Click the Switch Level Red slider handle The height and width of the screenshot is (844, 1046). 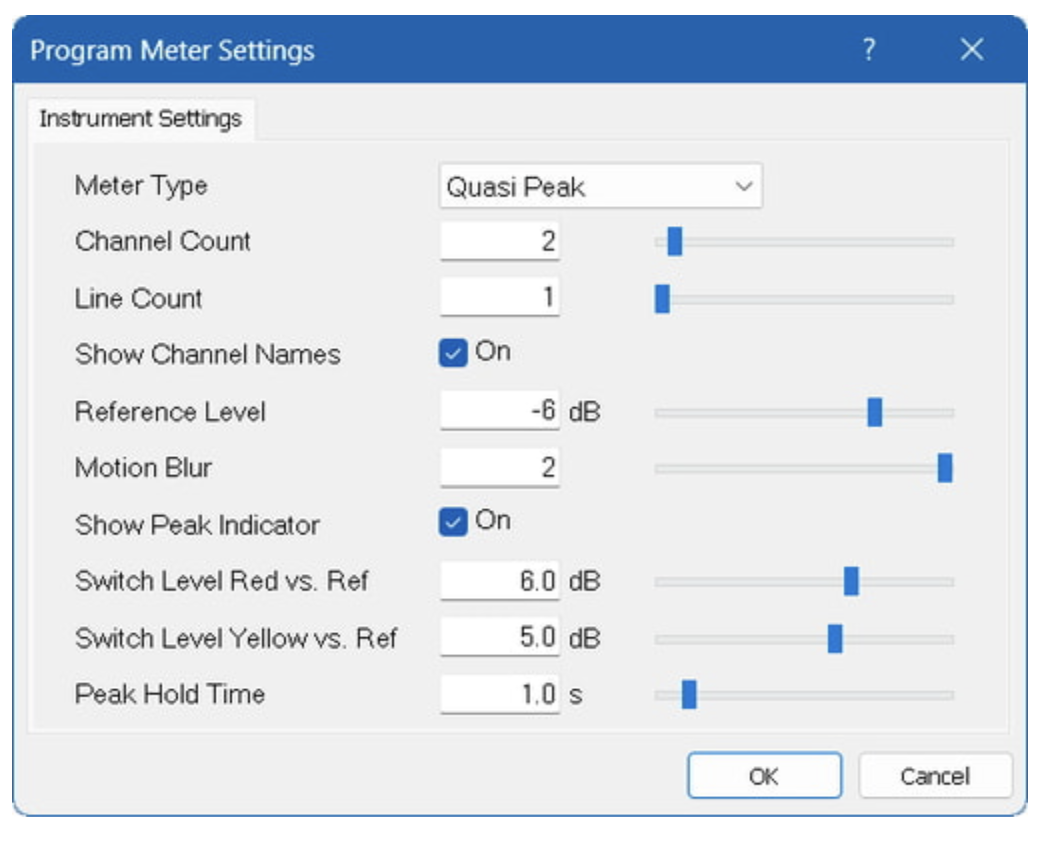[x=851, y=581]
